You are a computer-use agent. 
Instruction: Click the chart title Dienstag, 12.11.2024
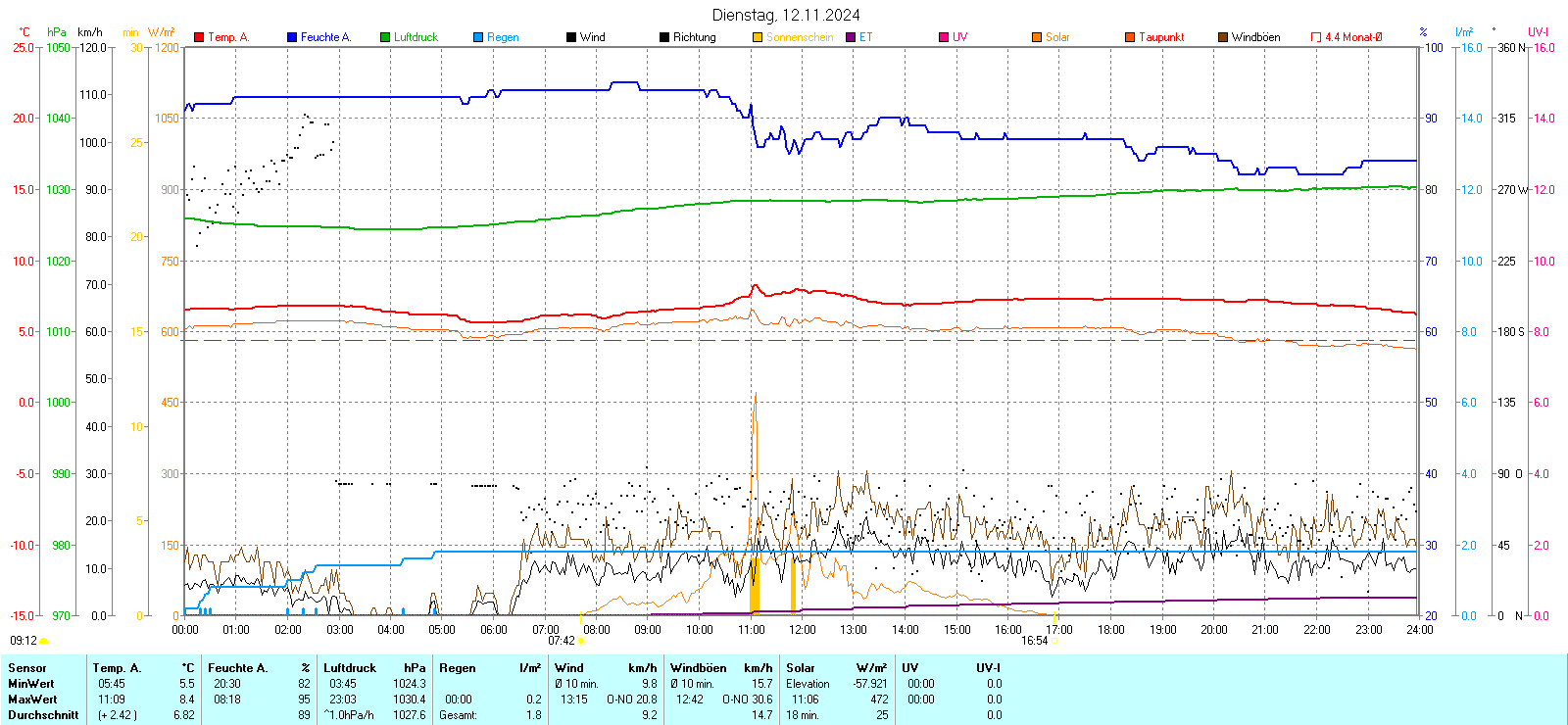click(786, 15)
